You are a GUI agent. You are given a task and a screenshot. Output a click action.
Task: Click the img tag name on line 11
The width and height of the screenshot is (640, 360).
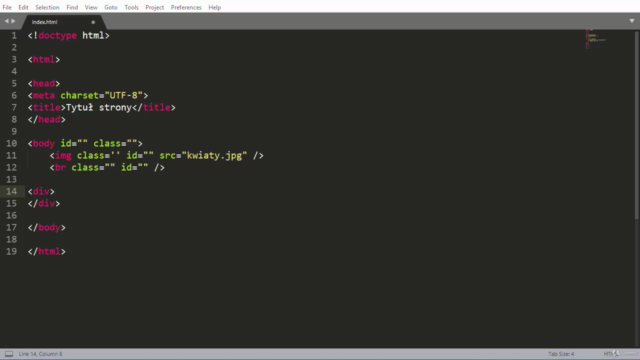(63, 156)
